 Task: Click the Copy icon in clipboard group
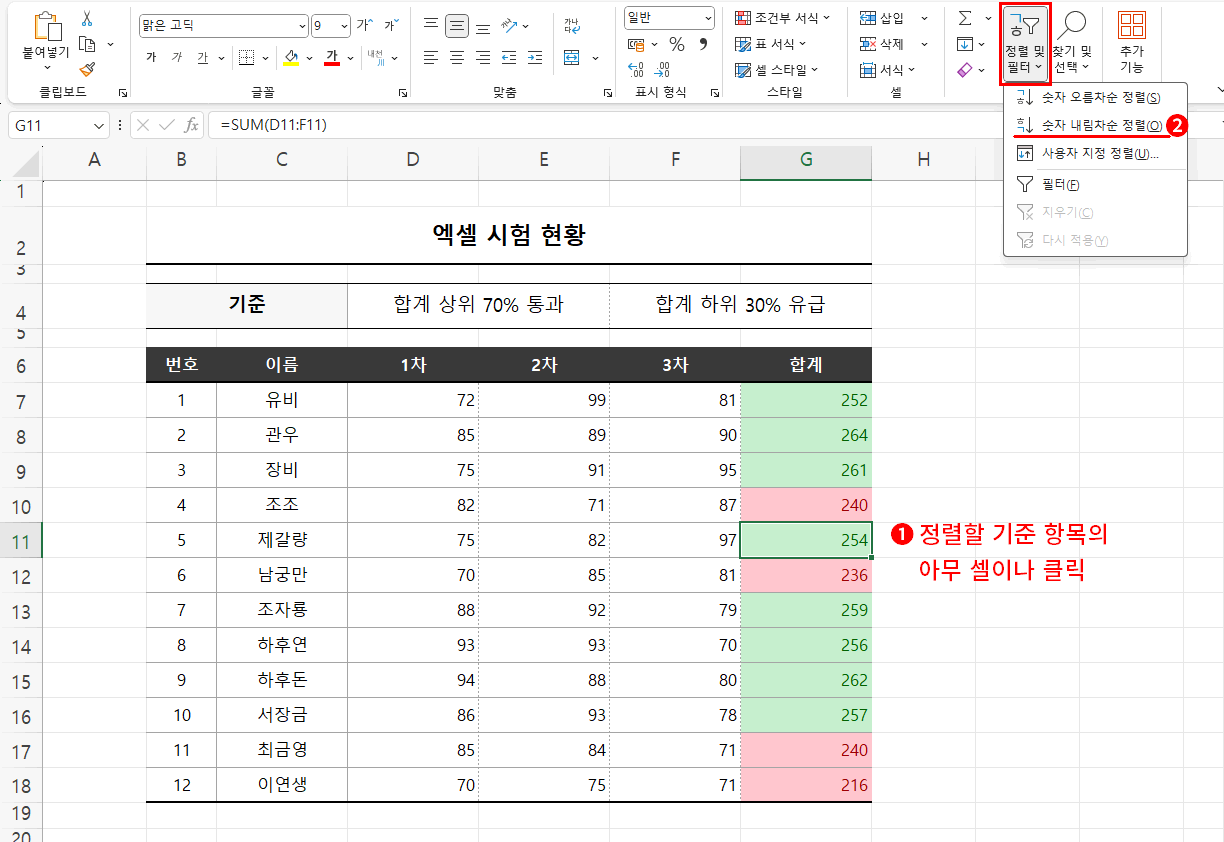point(87,44)
